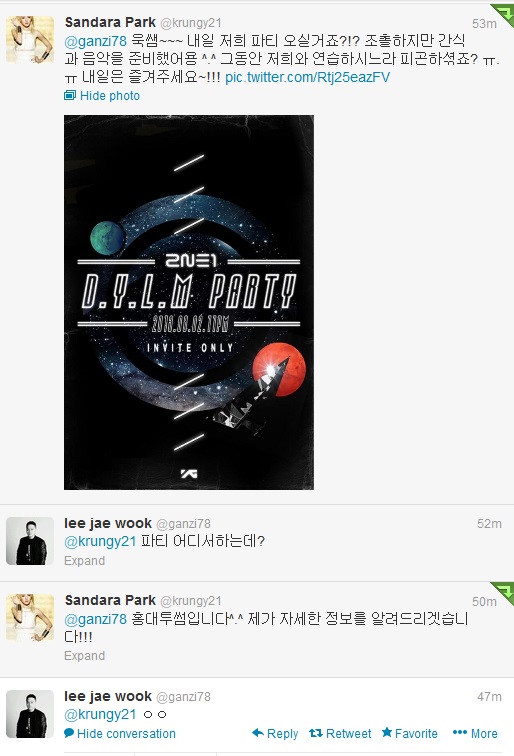Screen dimensions: 514x756
Task: Click @ganzi78 mention in the top tweet
Action: [x=95, y=41]
